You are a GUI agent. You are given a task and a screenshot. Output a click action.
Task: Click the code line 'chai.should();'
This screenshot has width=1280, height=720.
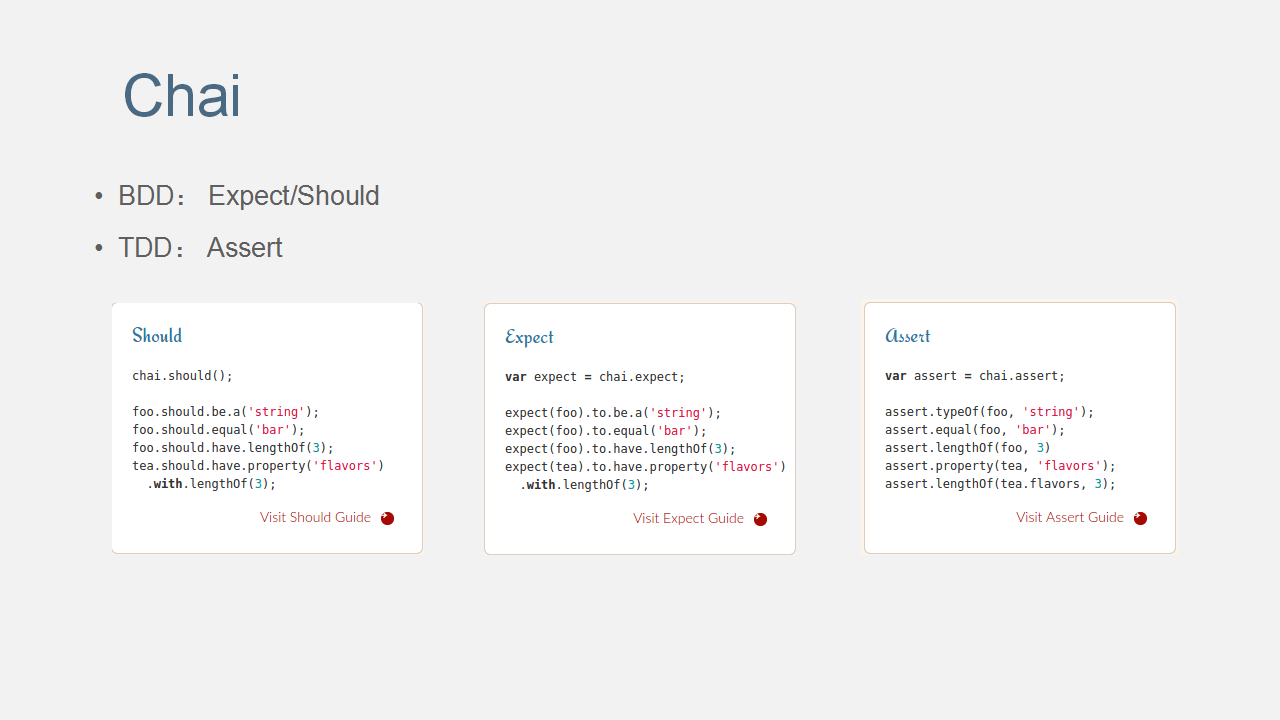(x=183, y=376)
